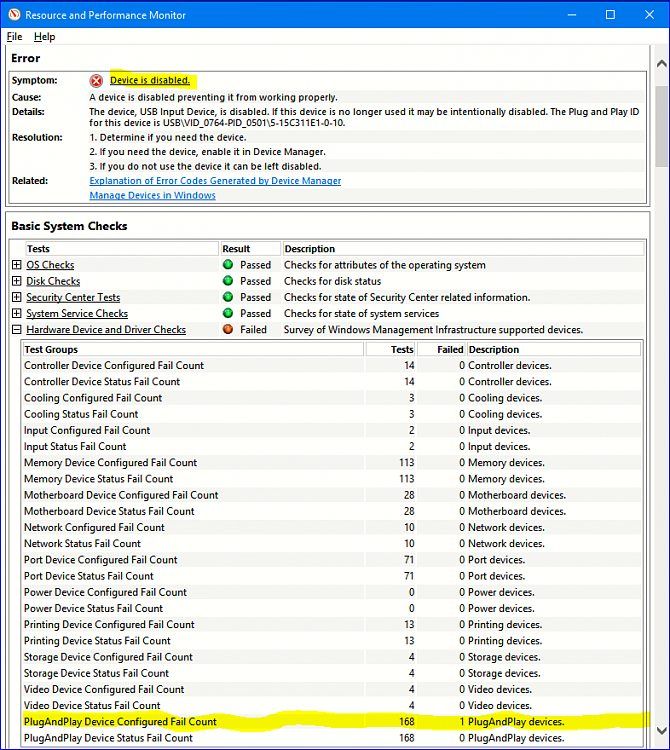This screenshot has height=750, width=670.
Task: Open the Security Center Tests link
Action: point(73,298)
